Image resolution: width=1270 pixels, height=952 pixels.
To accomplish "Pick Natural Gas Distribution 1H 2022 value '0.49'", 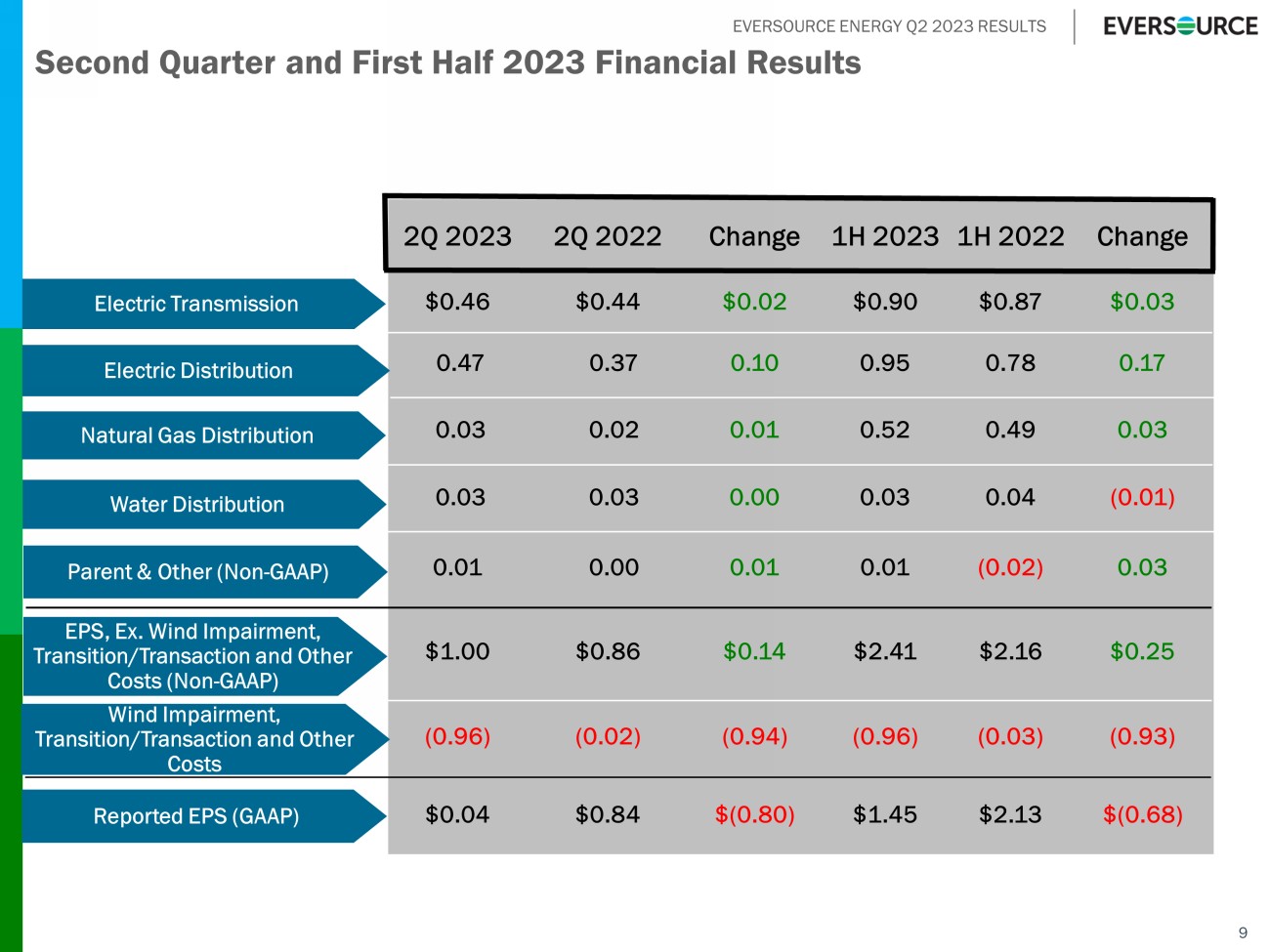I will pyautogui.click(x=1011, y=430).
